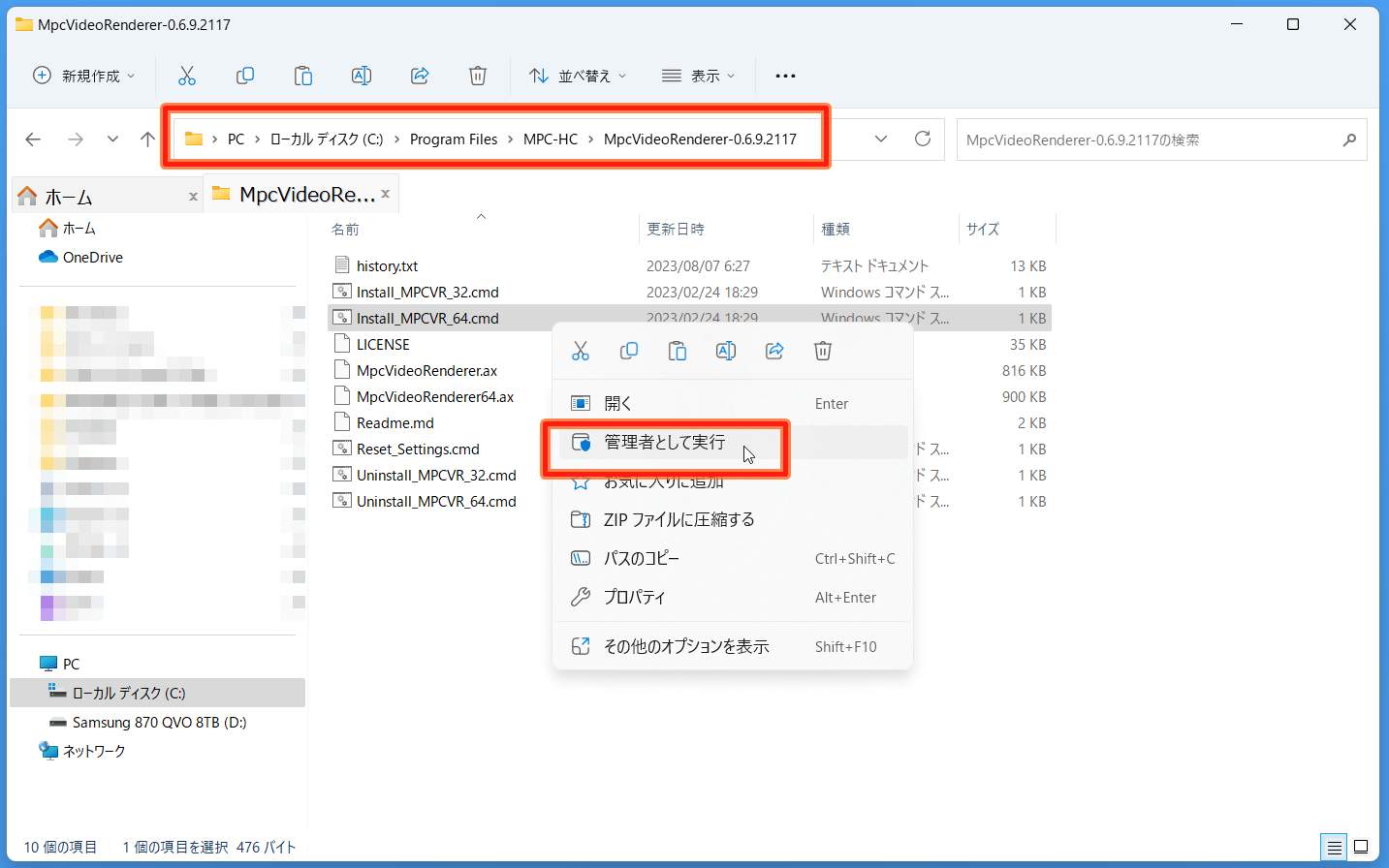Click the context menu Rename icon
This screenshot has width=1389, height=868.
tap(726, 351)
